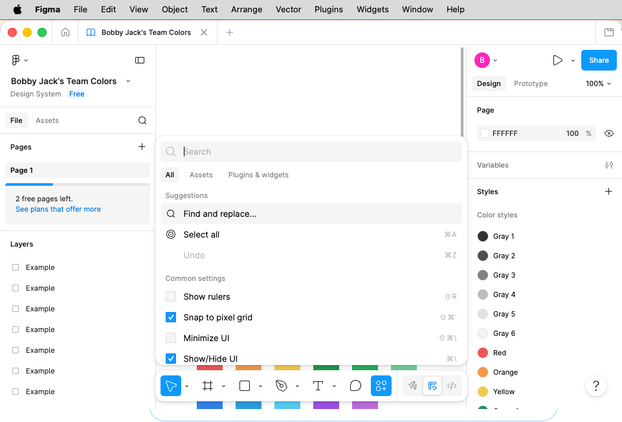Open the 100% zoom dropdown
The image size is (622, 422).
point(598,83)
